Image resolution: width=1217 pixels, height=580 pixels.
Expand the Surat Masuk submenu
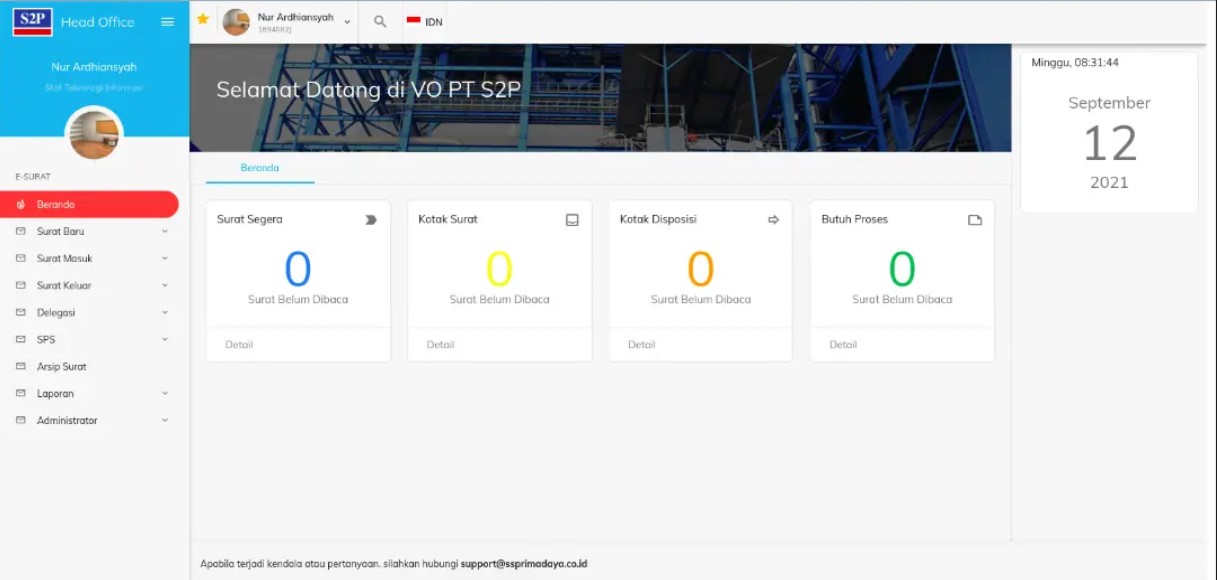[92, 258]
